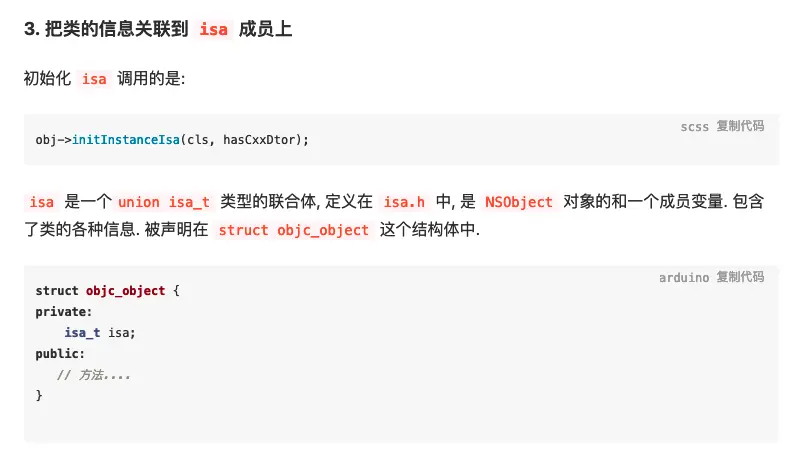Viewport: 803px width, 459px height.
Task: Click the union isa_t inline code
Action: coord(164,202)
